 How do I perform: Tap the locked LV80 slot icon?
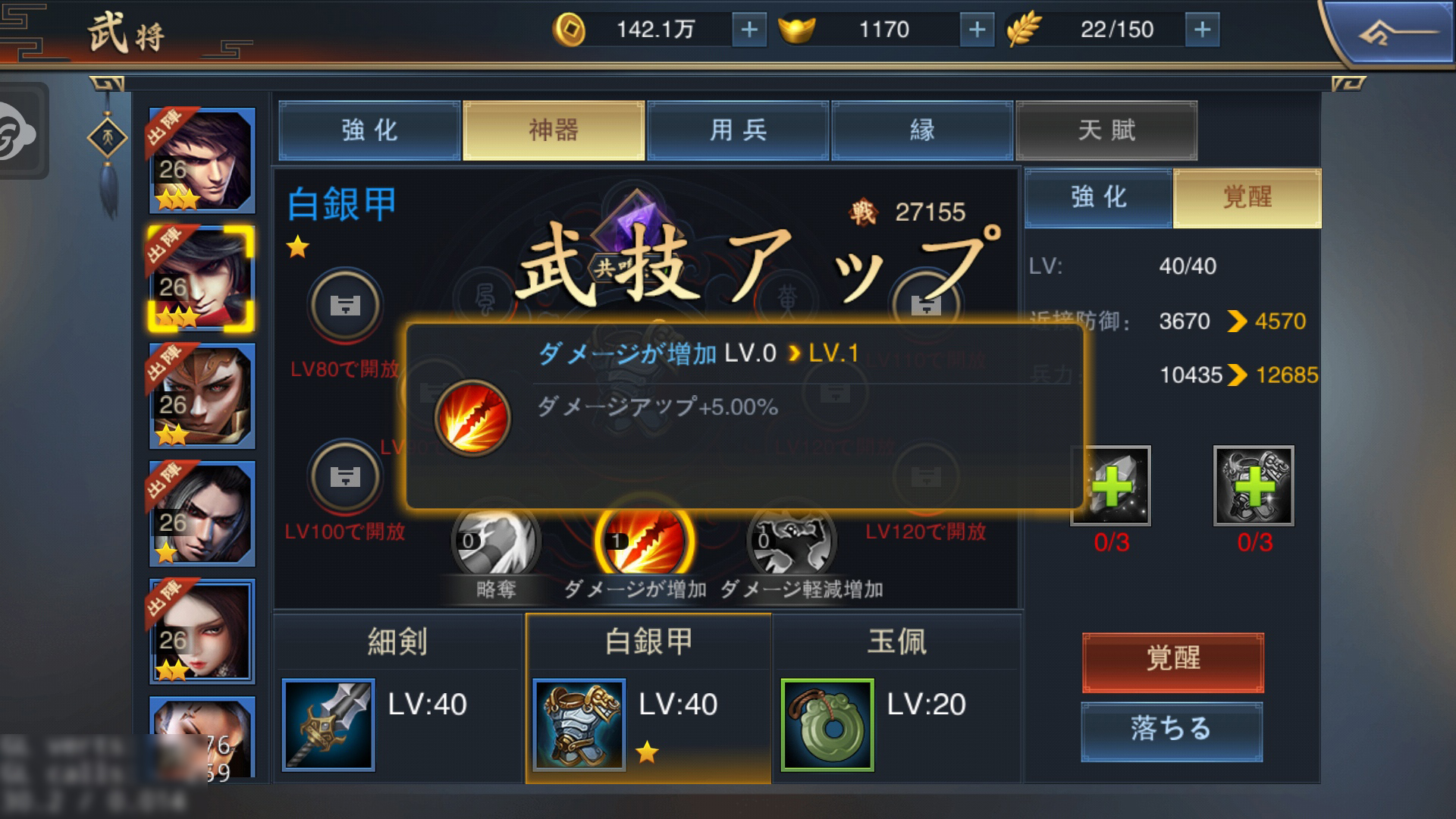point(345,306)
